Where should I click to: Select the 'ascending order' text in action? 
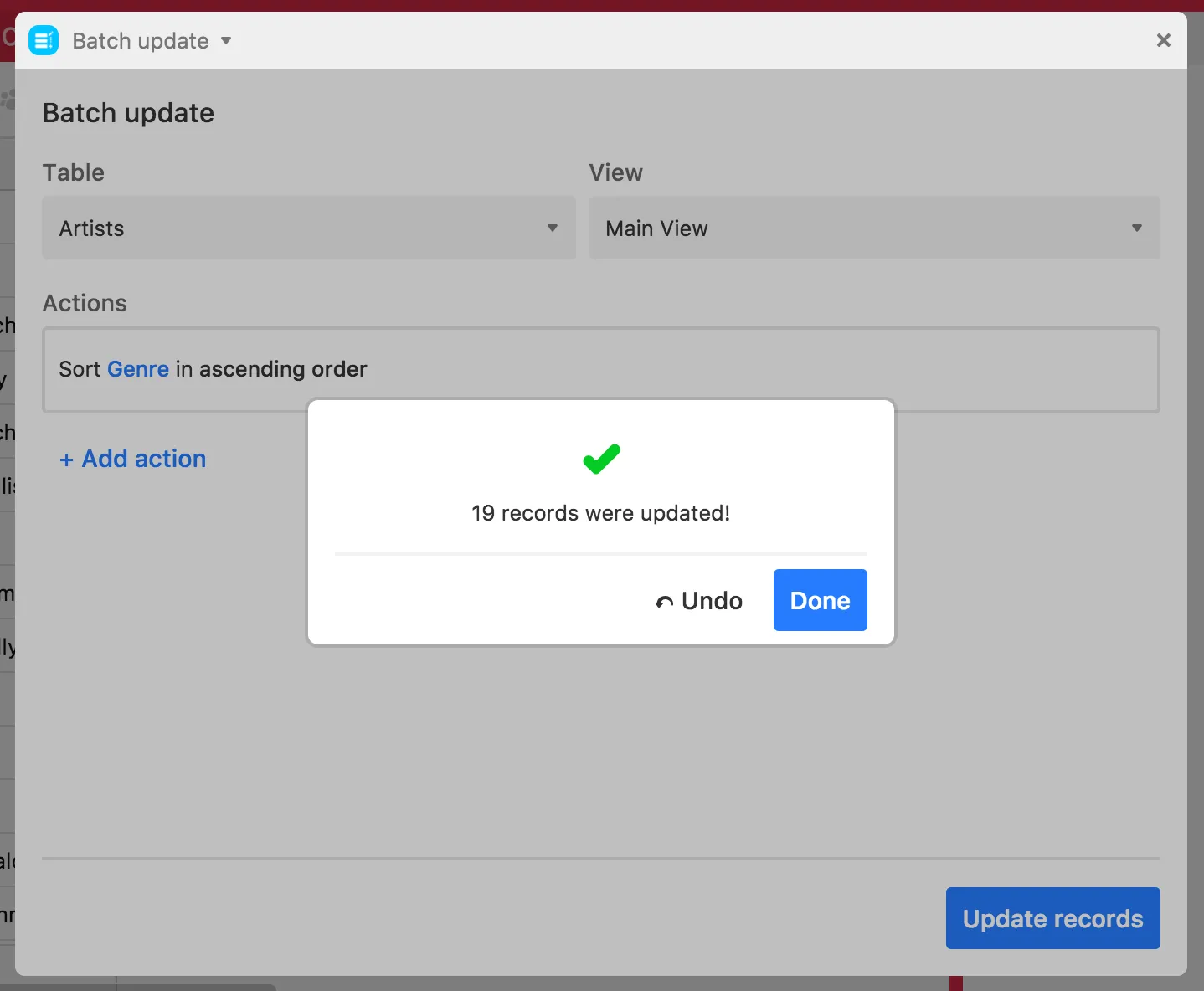283,369
